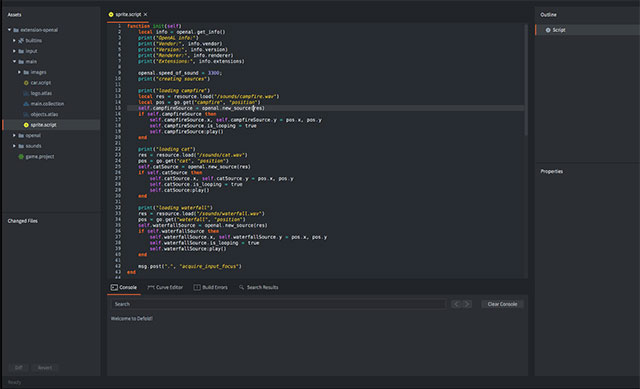The image size is (640, 389).
Task: Select logo.atlas in the Assets tree
Action: point(41,93)
